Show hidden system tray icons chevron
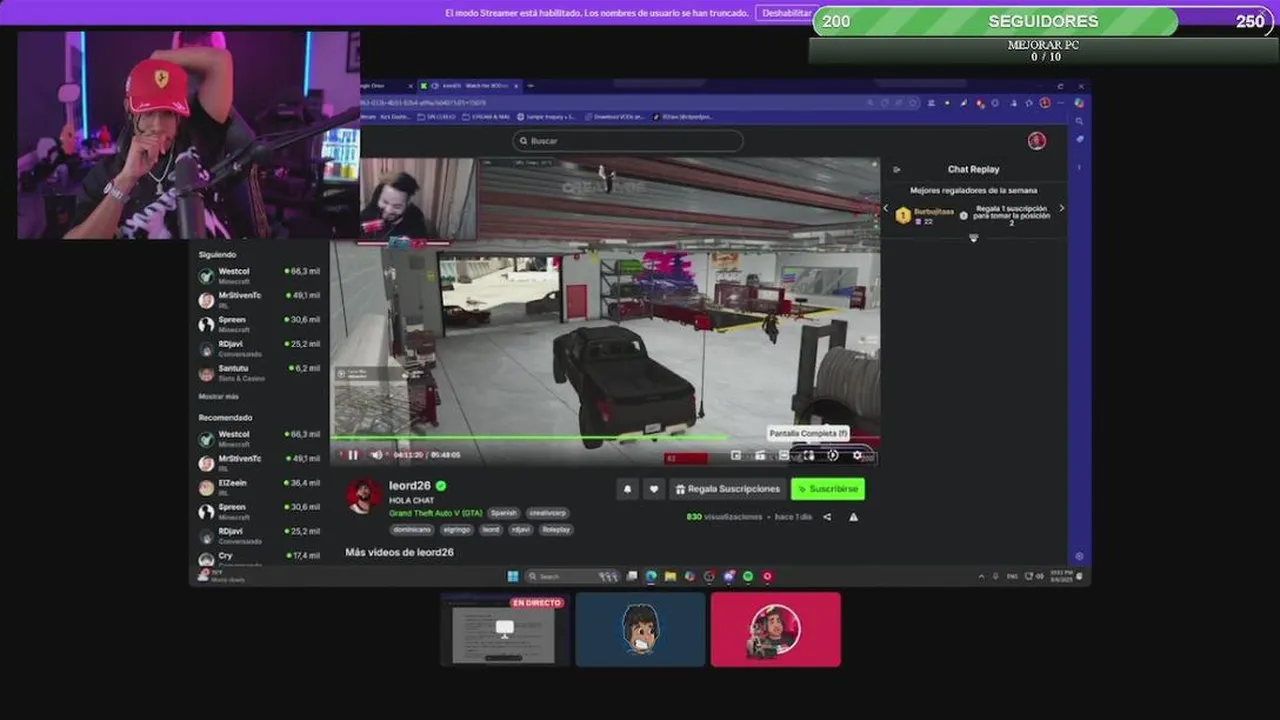Image resolution: width=1280 pixels, height=720 pixels. point(981,576)
